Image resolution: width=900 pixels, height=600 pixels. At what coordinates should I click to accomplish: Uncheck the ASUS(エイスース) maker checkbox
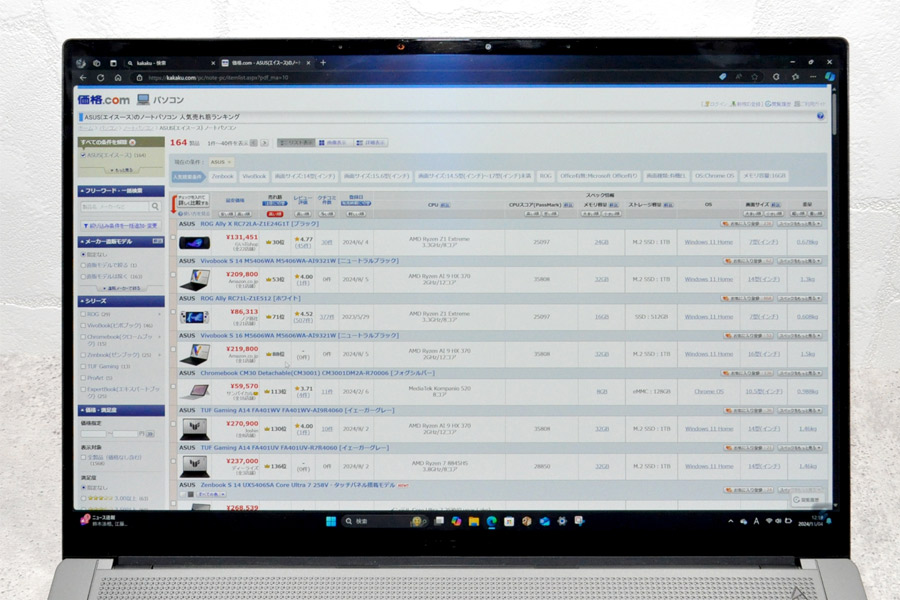click(84, 155)
